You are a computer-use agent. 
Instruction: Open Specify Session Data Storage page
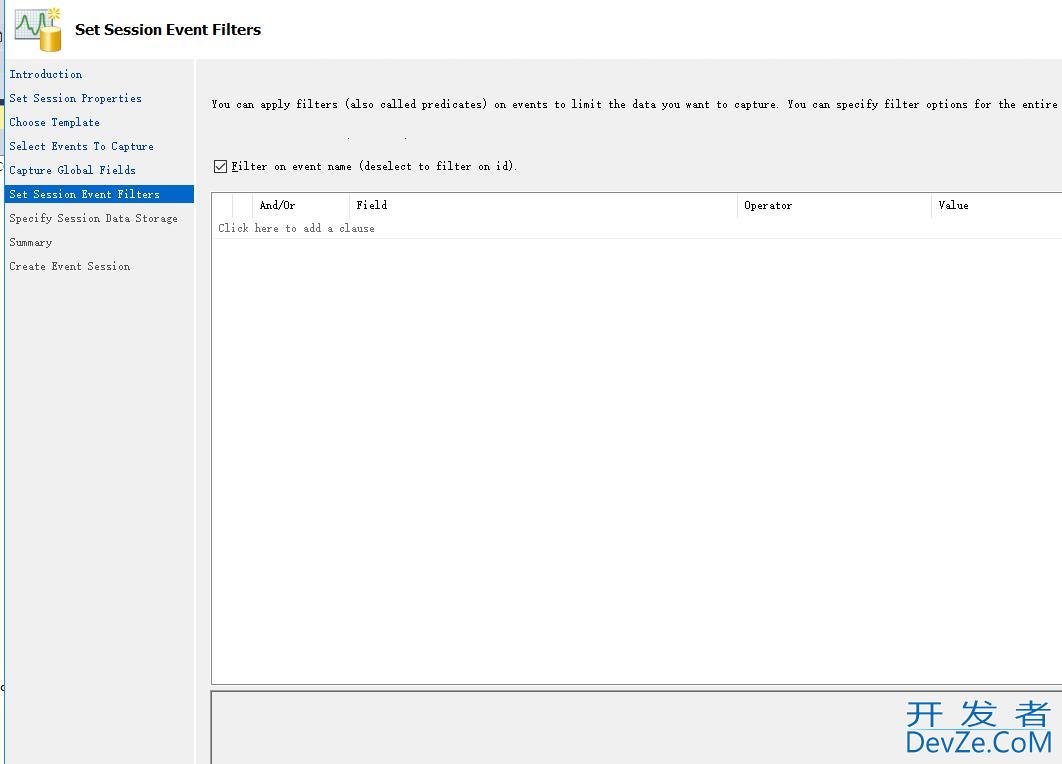pos(93,218)
